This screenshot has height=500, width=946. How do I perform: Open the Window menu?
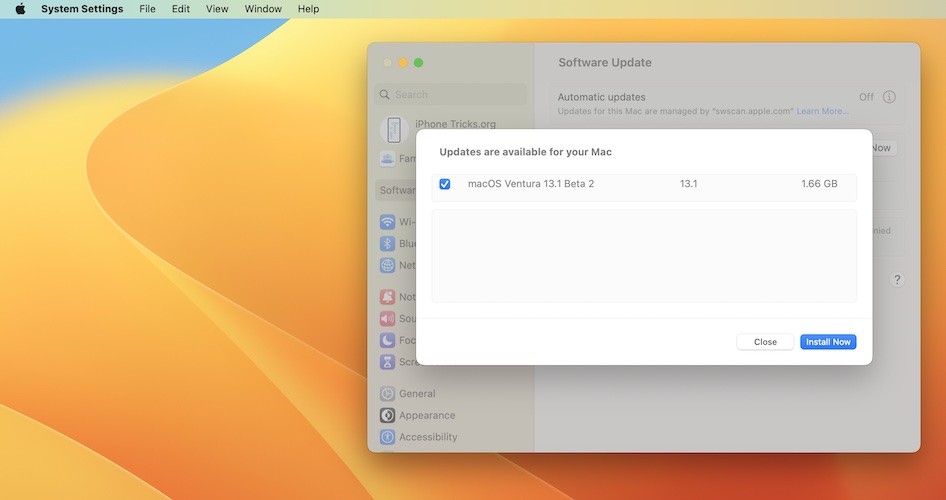[263, 9]
